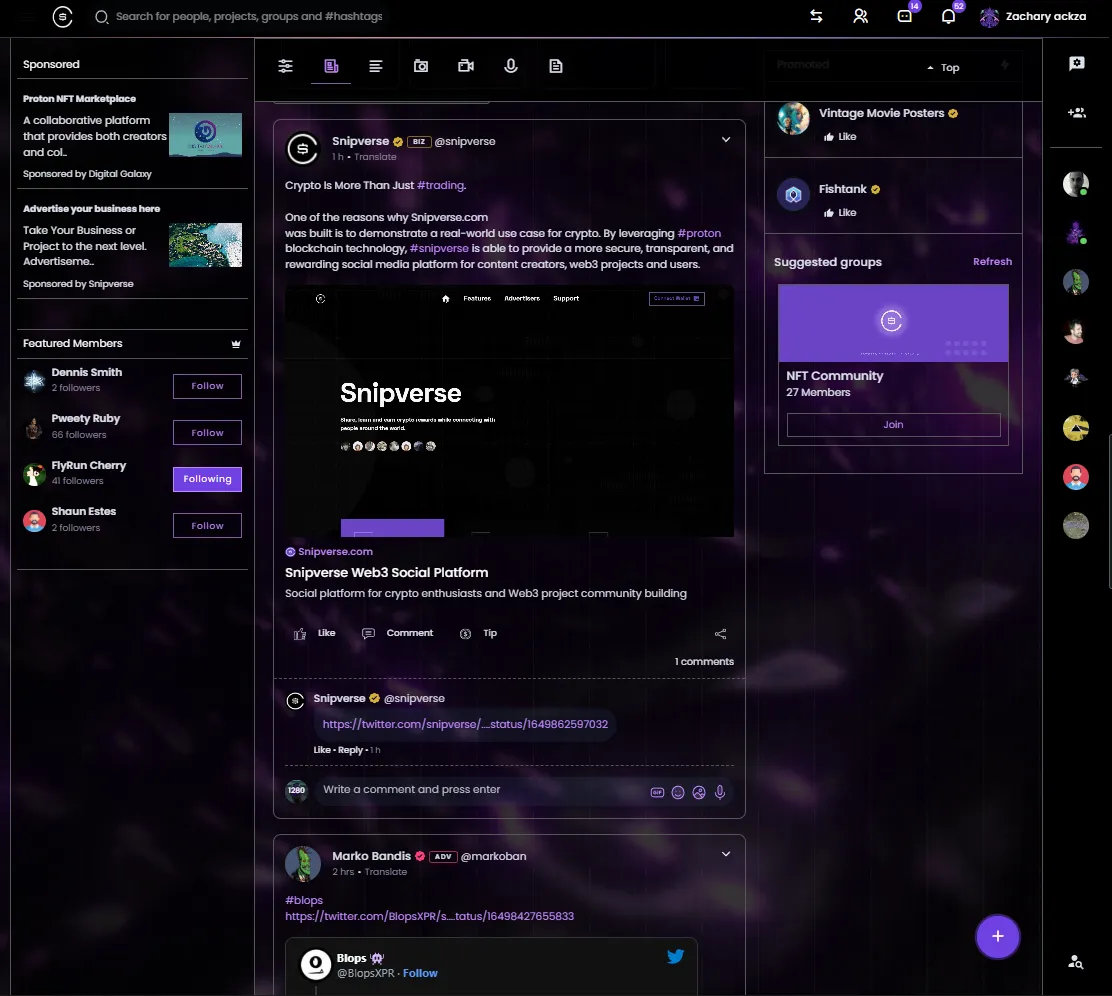The height and width of the screenshot is (996, 1112).
Task: Open the swap arrows icon in header
Action: point(816,16)
